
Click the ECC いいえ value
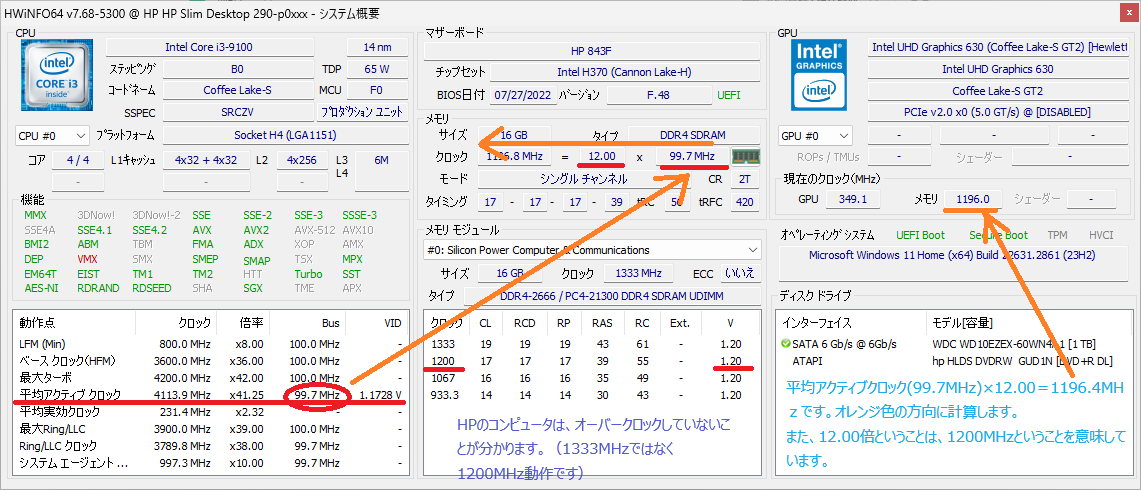(741, 273)
